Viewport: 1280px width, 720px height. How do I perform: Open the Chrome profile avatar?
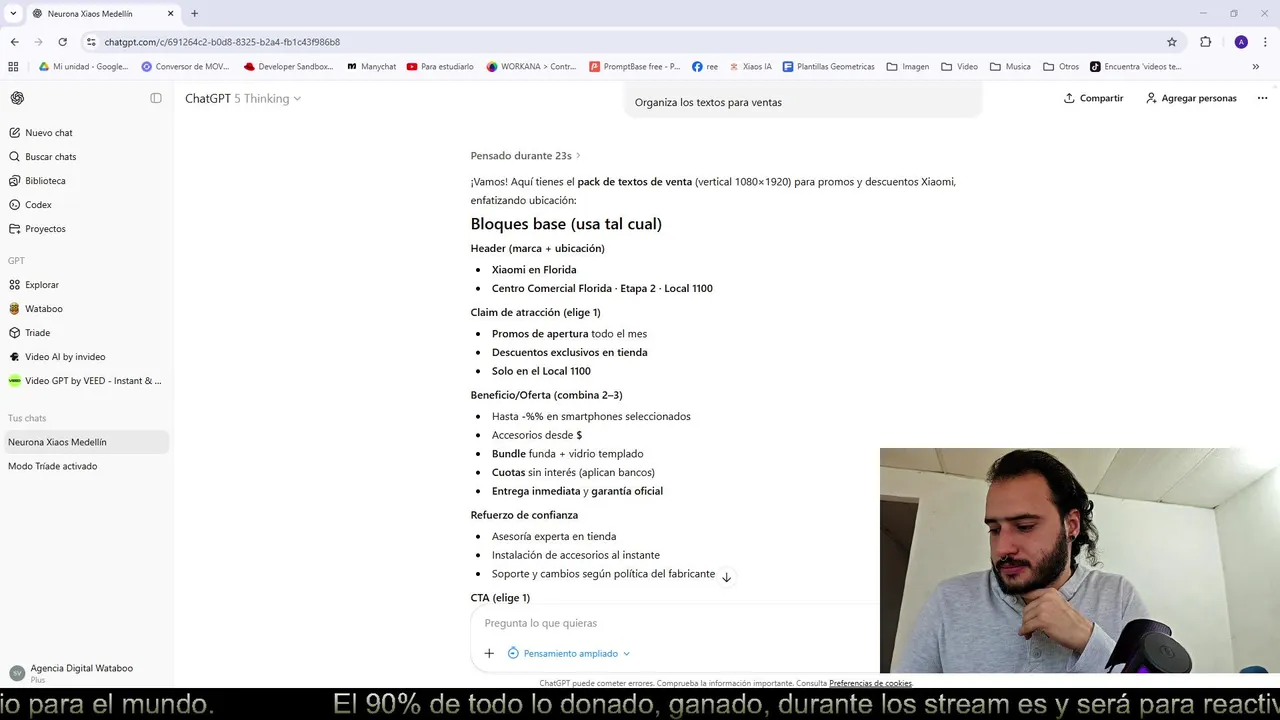click(x=1241, y=42)
